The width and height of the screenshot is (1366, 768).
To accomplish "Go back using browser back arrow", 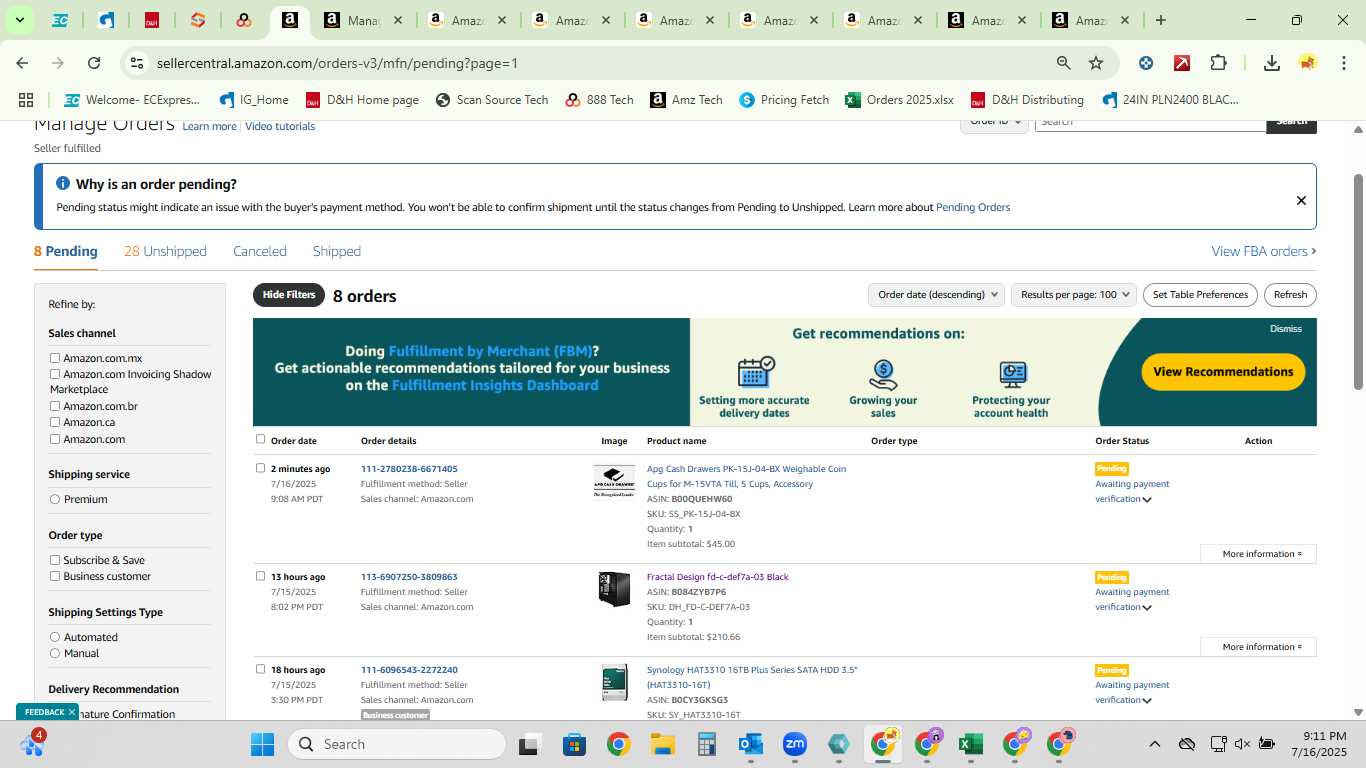I will click(x=22, y=63).
